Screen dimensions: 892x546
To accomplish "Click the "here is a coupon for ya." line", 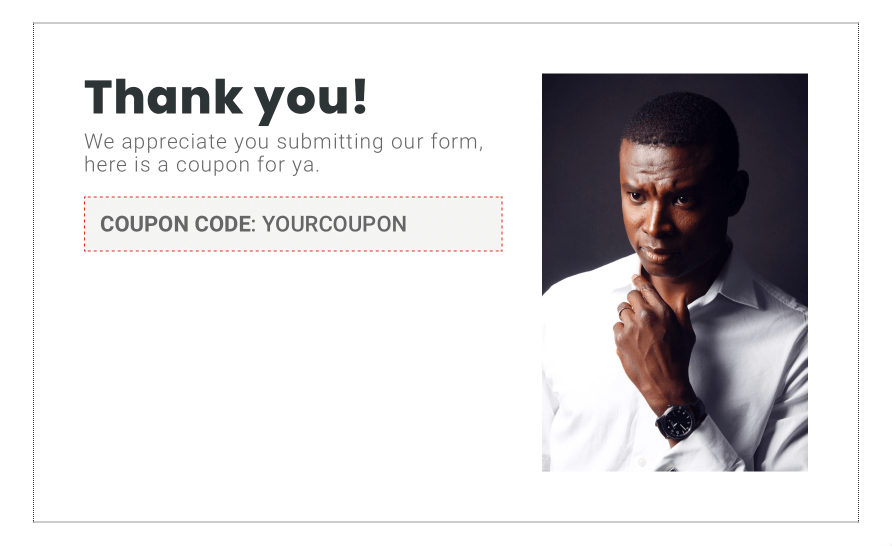I will click(x=202, y=165).
